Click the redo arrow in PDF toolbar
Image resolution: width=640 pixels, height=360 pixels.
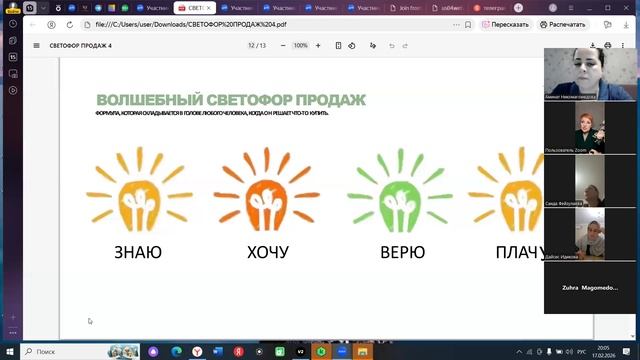point(405,46)
